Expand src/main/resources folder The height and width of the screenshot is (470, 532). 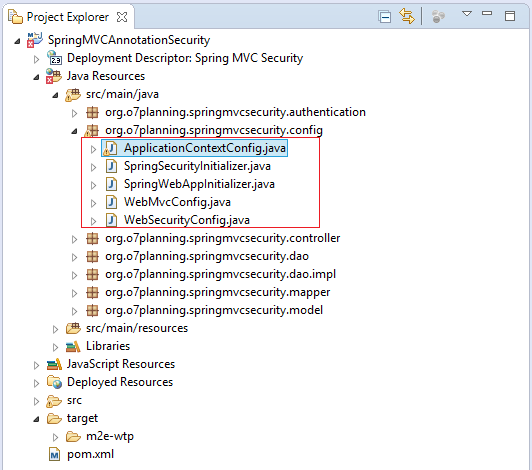click(x=55, y=330)
